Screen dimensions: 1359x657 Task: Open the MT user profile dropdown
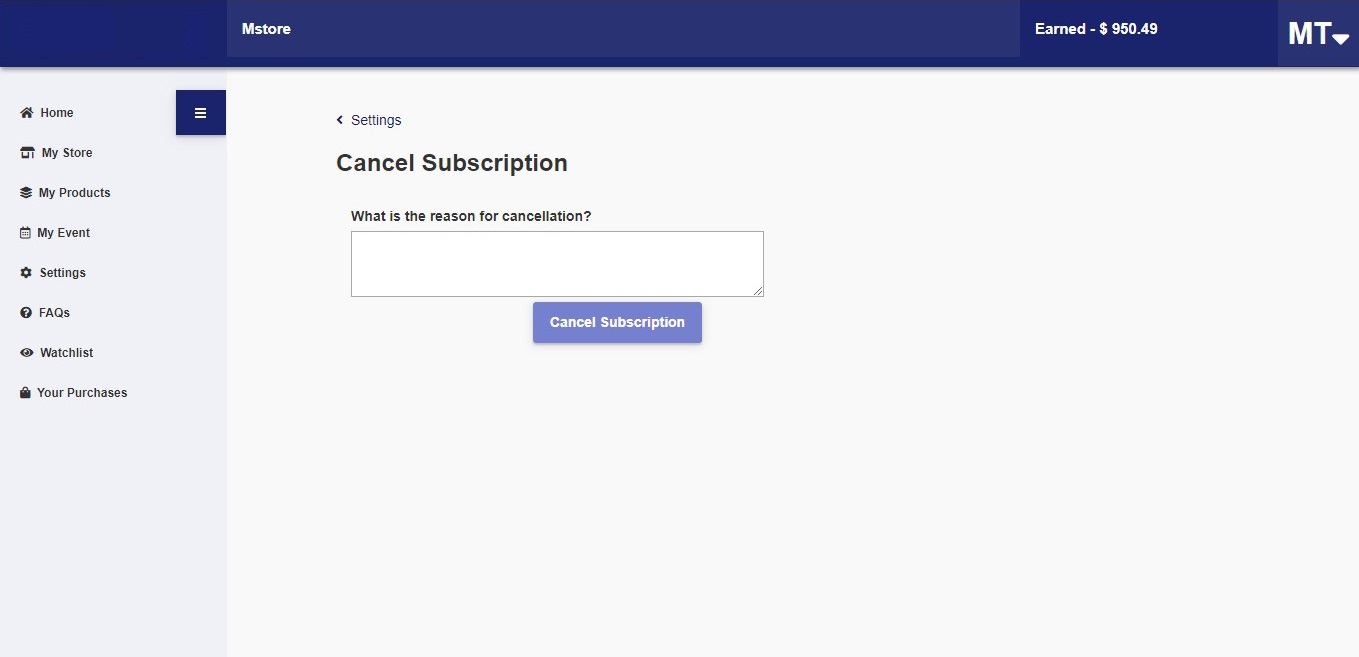(1318, 34)
